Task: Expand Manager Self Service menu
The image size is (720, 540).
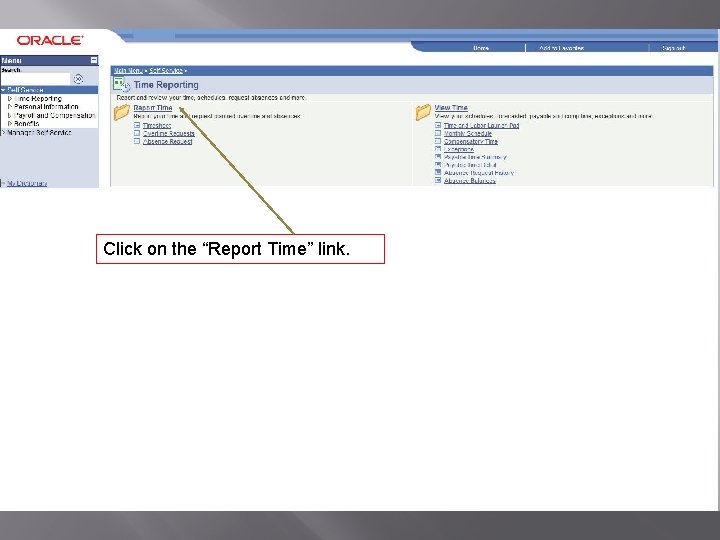Action: [3, 132]
